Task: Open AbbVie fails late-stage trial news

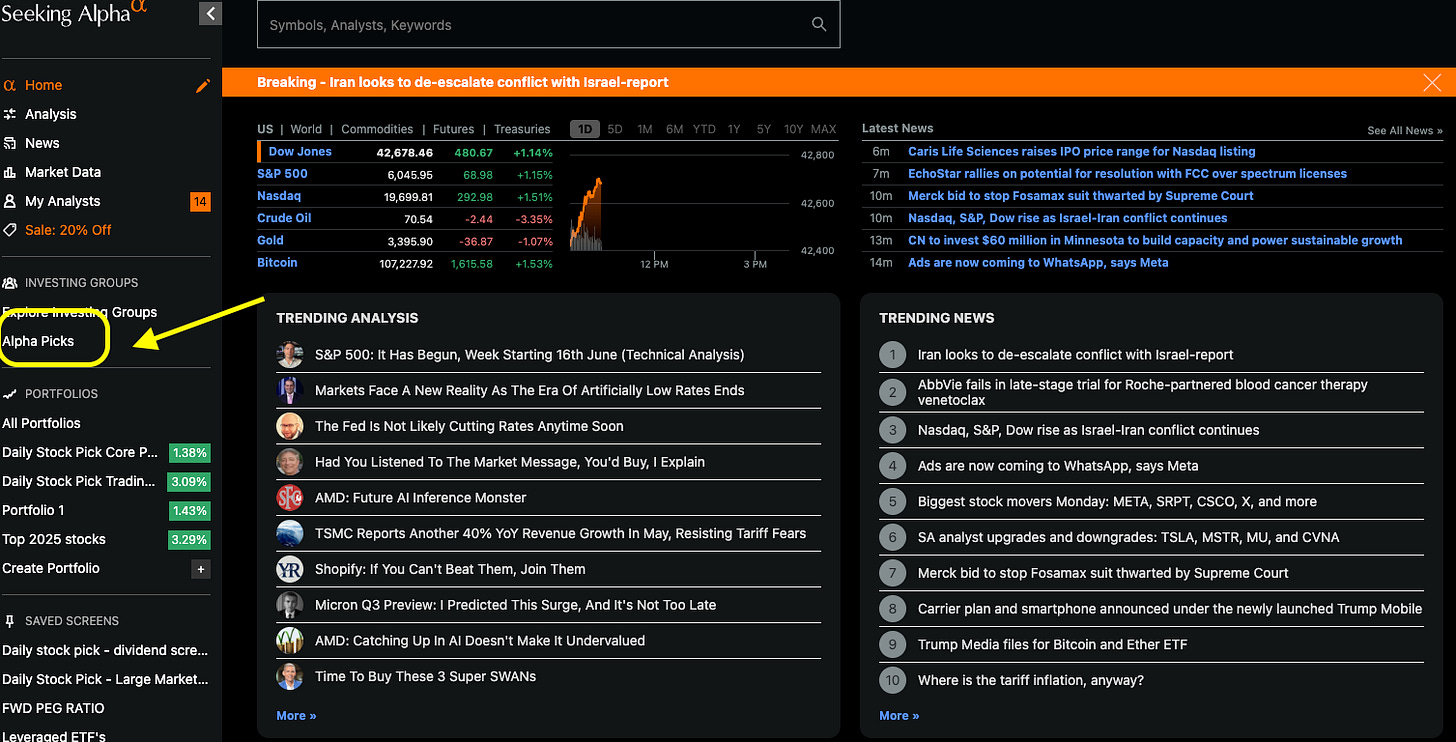Action: [1143, 392]
